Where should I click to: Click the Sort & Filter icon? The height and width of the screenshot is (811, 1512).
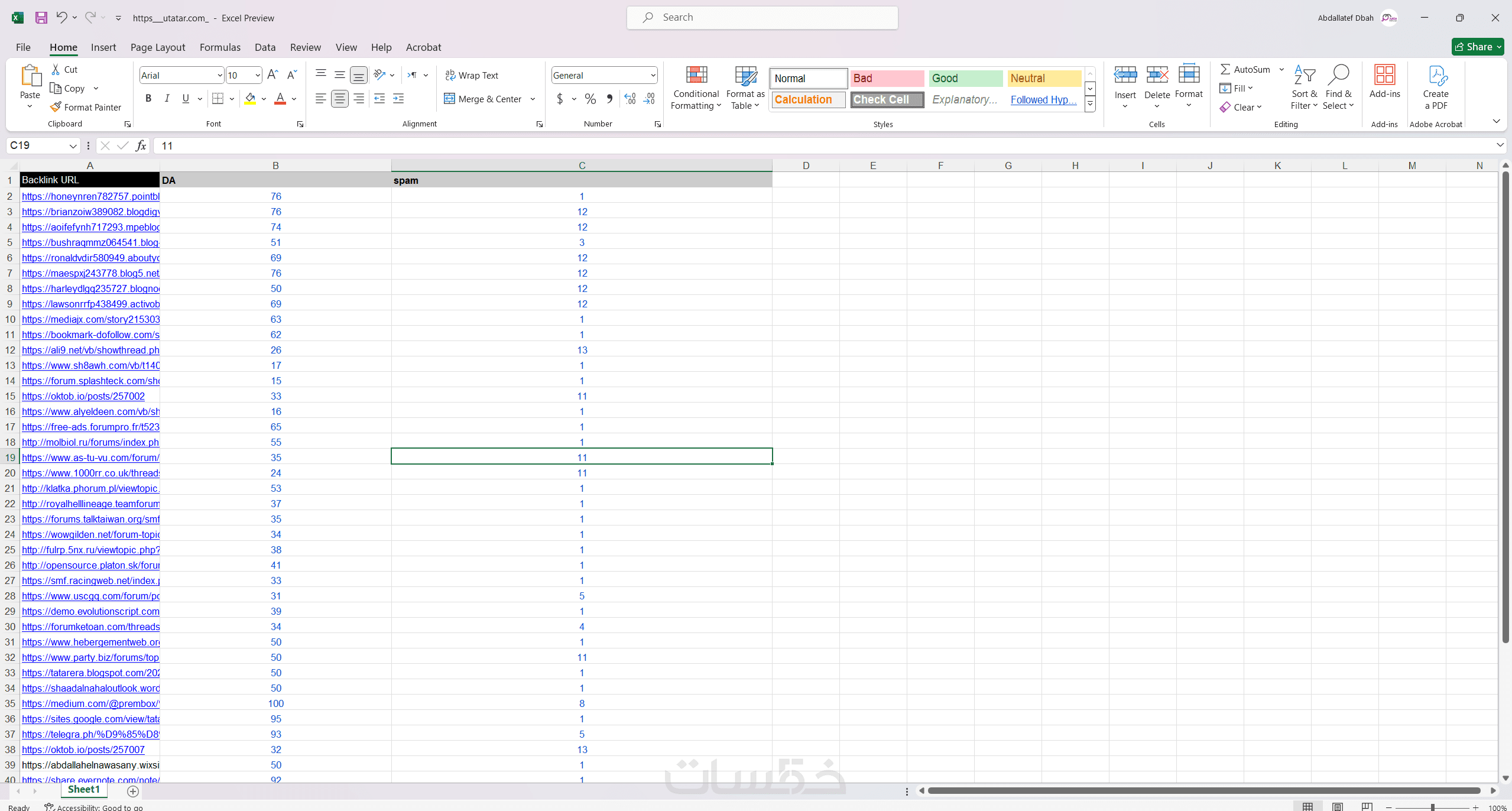[x=1304, y=76]
